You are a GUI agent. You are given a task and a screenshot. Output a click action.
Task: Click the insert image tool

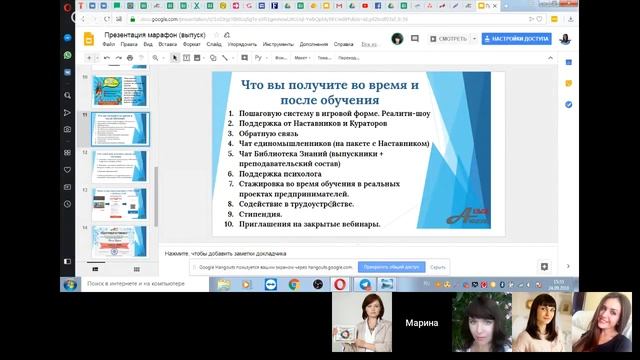[197, 58]
